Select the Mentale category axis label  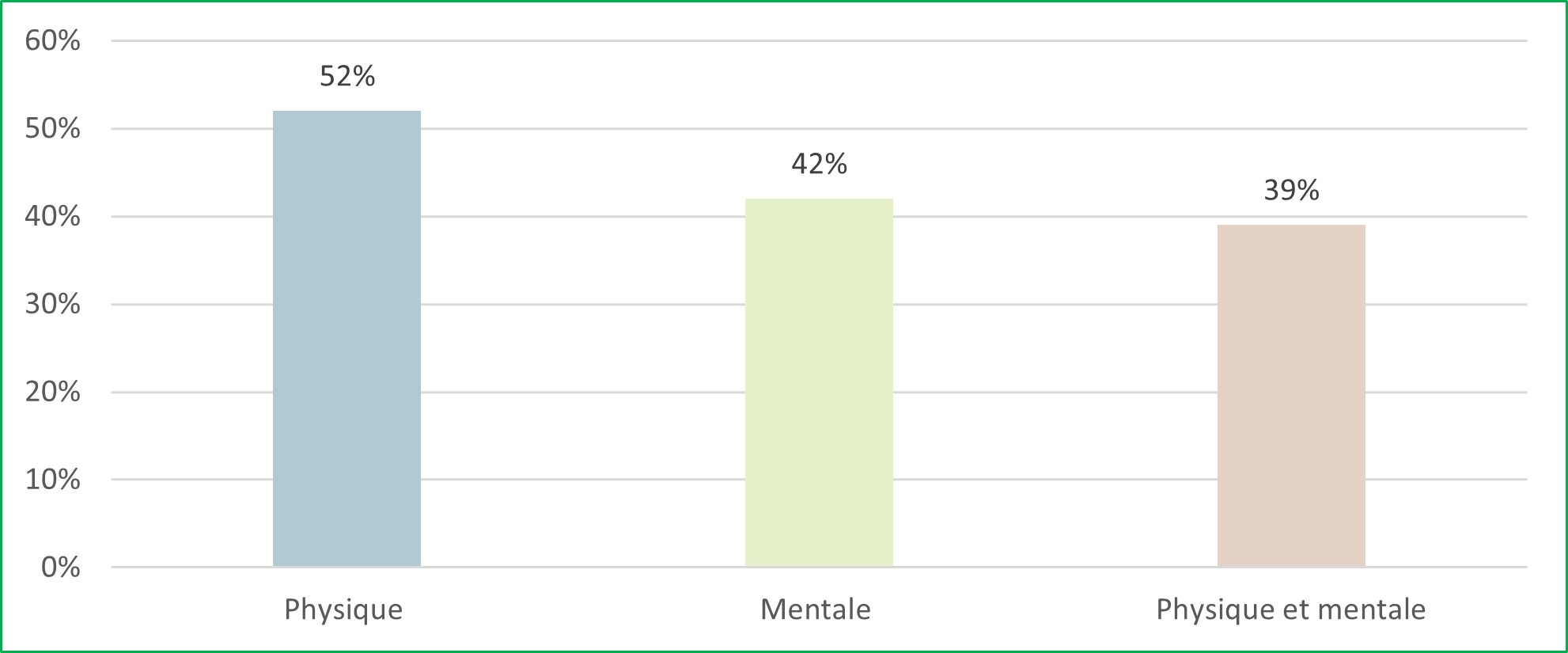[815, 609]
